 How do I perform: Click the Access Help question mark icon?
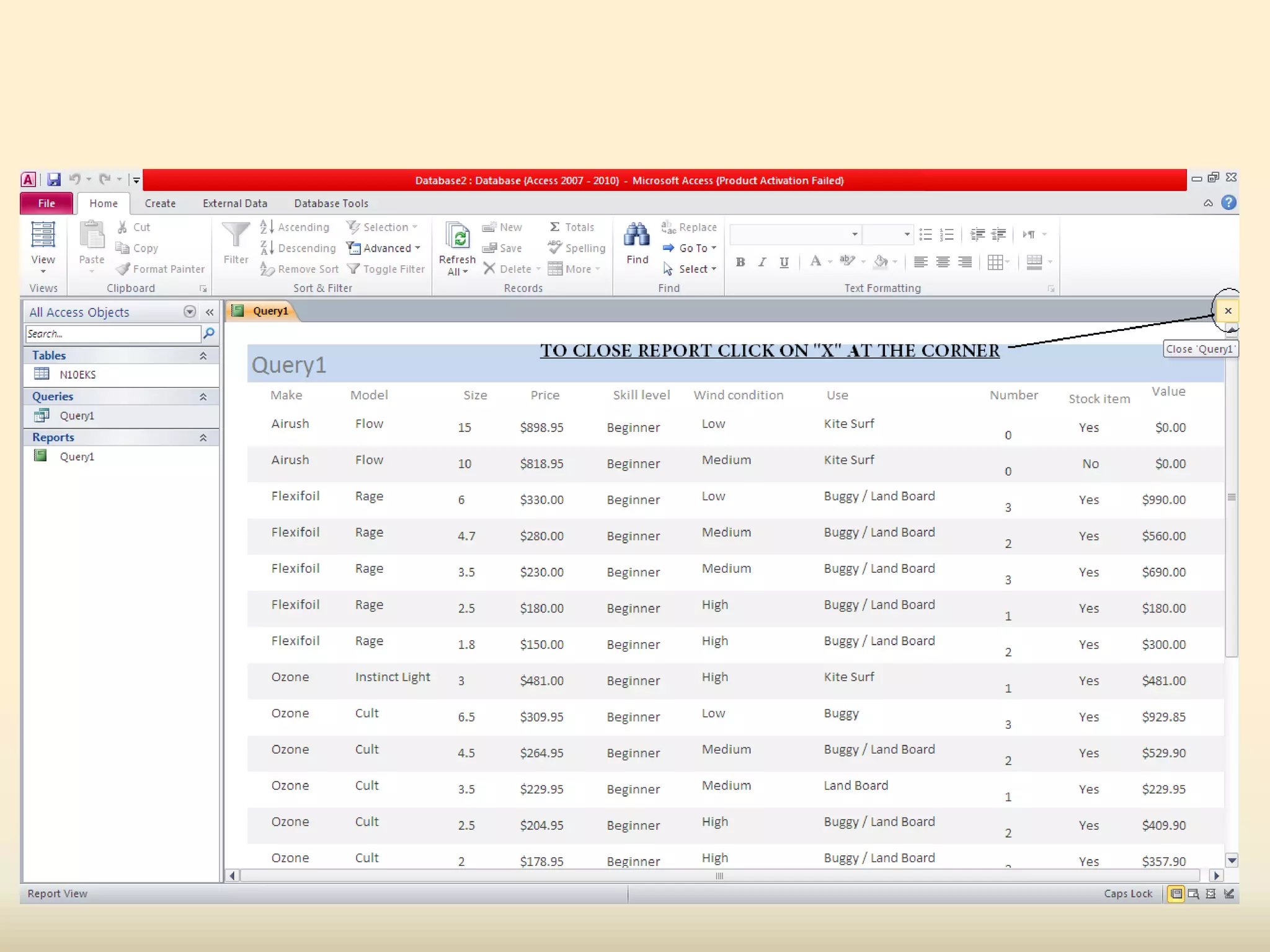point(1228,203)
